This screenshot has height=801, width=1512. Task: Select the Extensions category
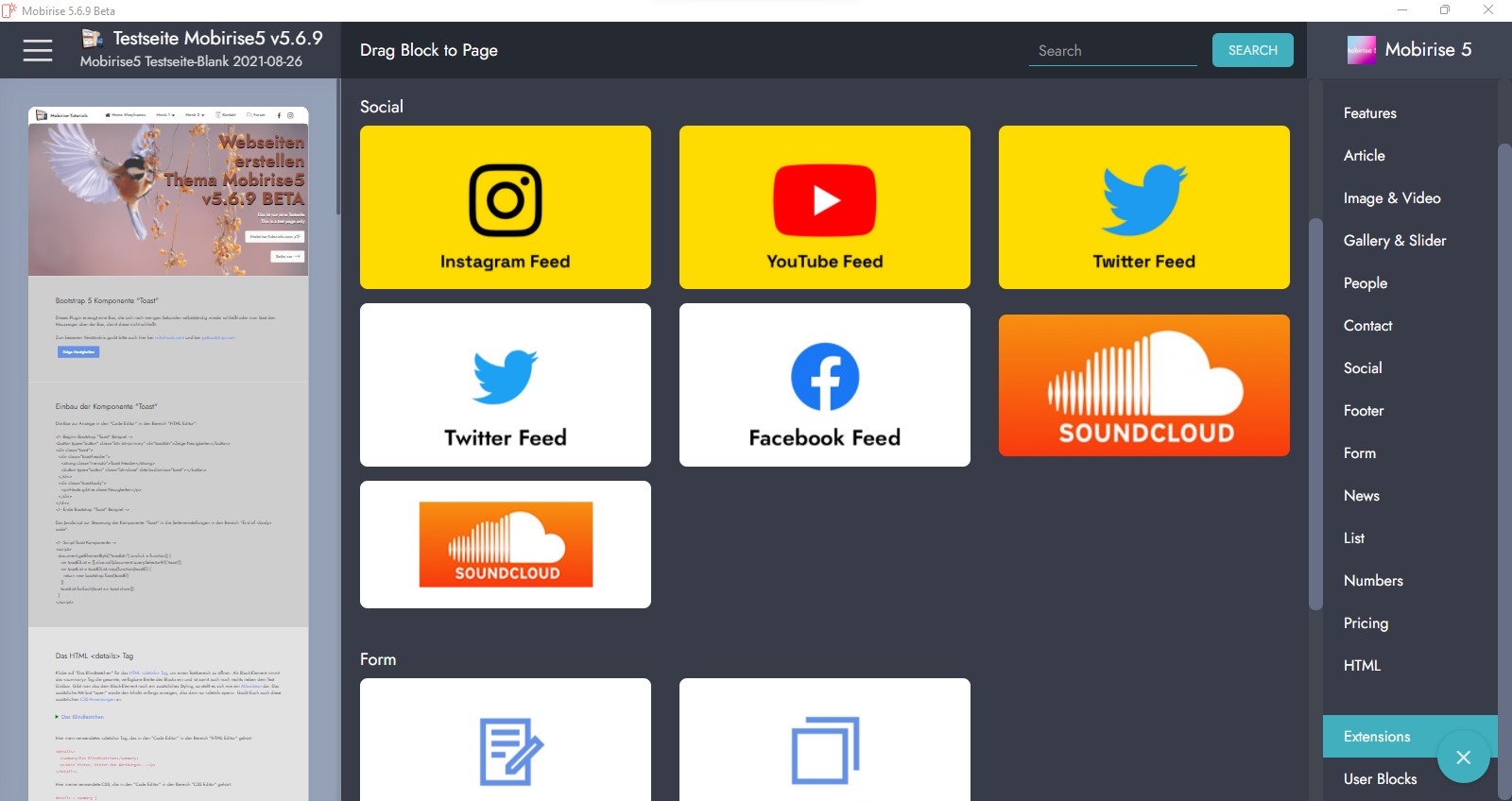point(1410,737)
